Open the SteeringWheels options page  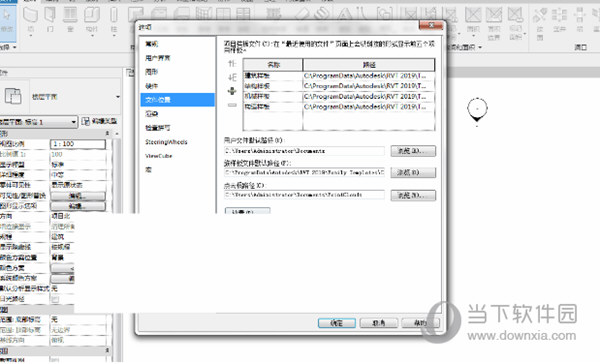[x=166, y=142]
